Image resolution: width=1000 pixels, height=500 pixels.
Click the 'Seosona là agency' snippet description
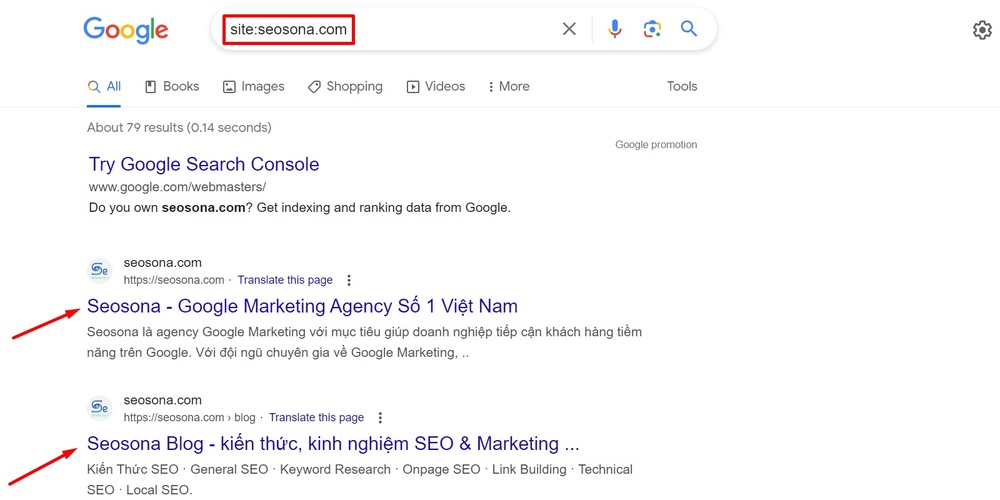(x=364, y=342)
